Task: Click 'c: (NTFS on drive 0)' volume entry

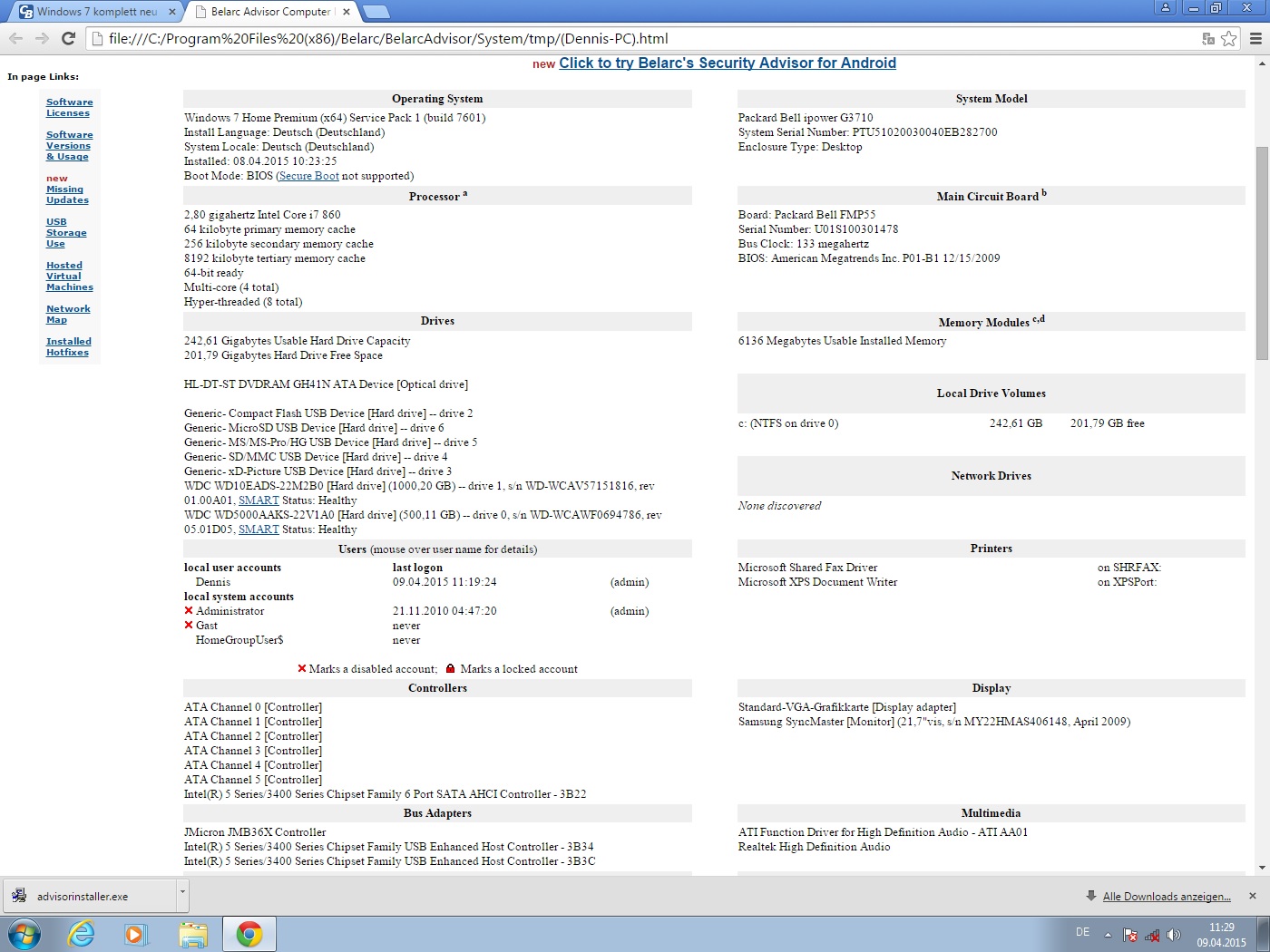Action: 788,423
